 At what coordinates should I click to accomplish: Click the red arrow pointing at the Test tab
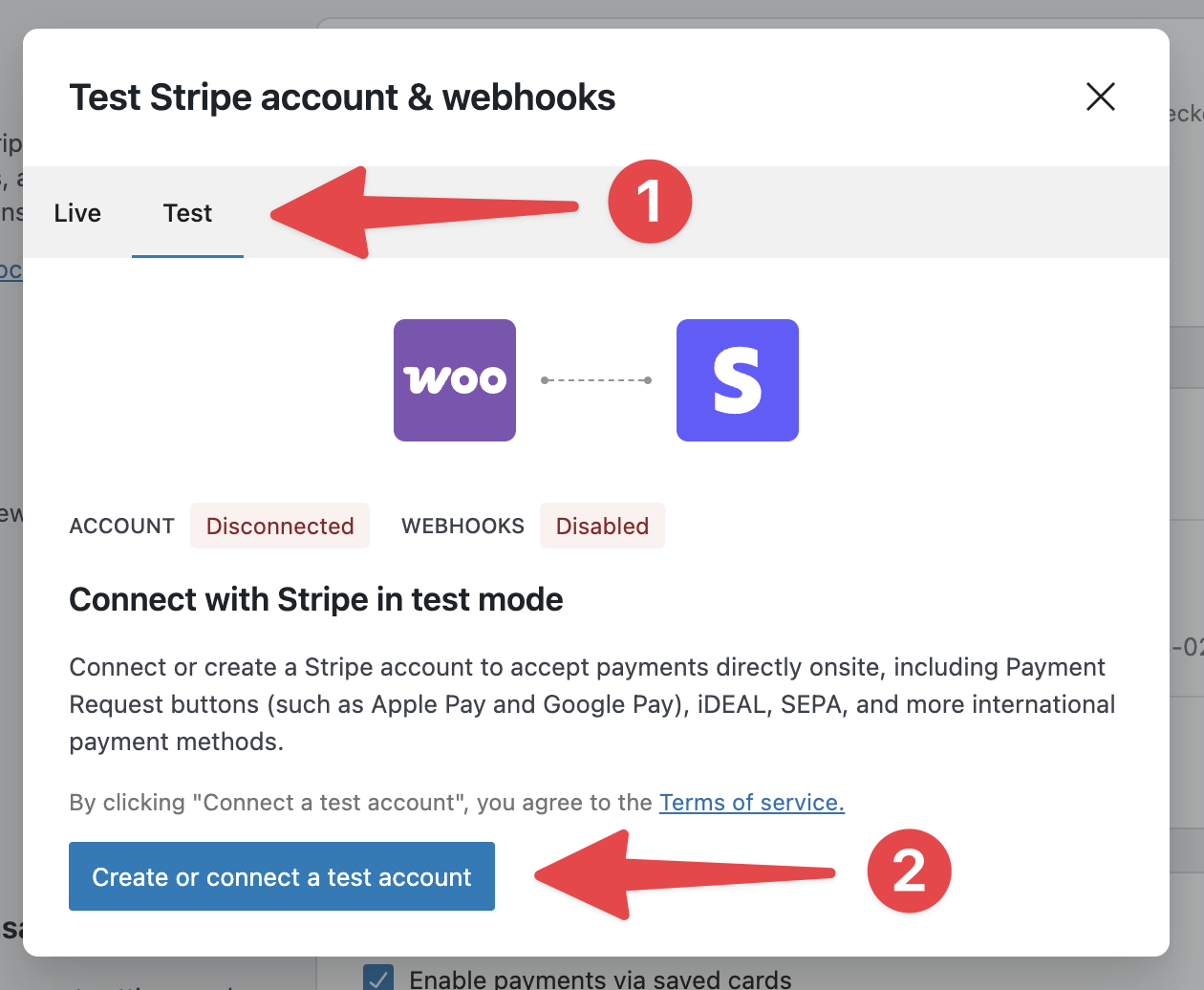(424, 212)
